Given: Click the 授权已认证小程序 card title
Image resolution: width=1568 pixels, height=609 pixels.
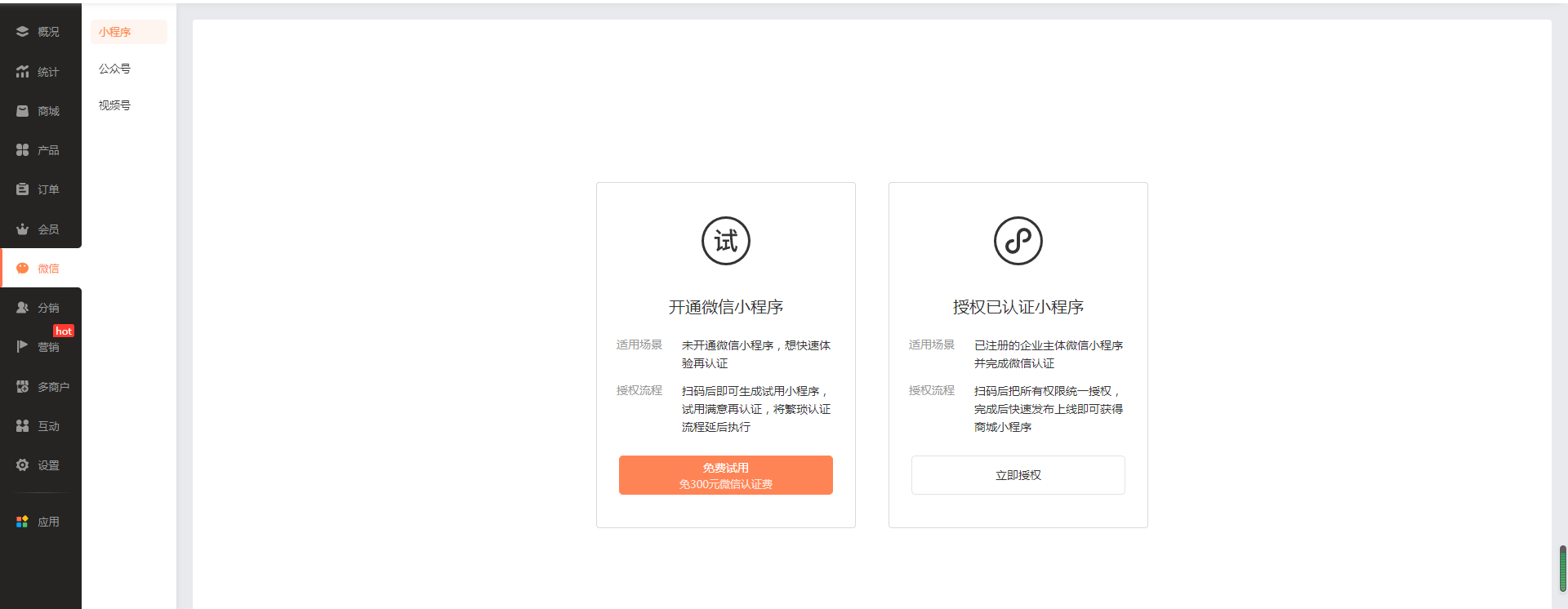Looking at the screenshot, I should (1018, 307).
